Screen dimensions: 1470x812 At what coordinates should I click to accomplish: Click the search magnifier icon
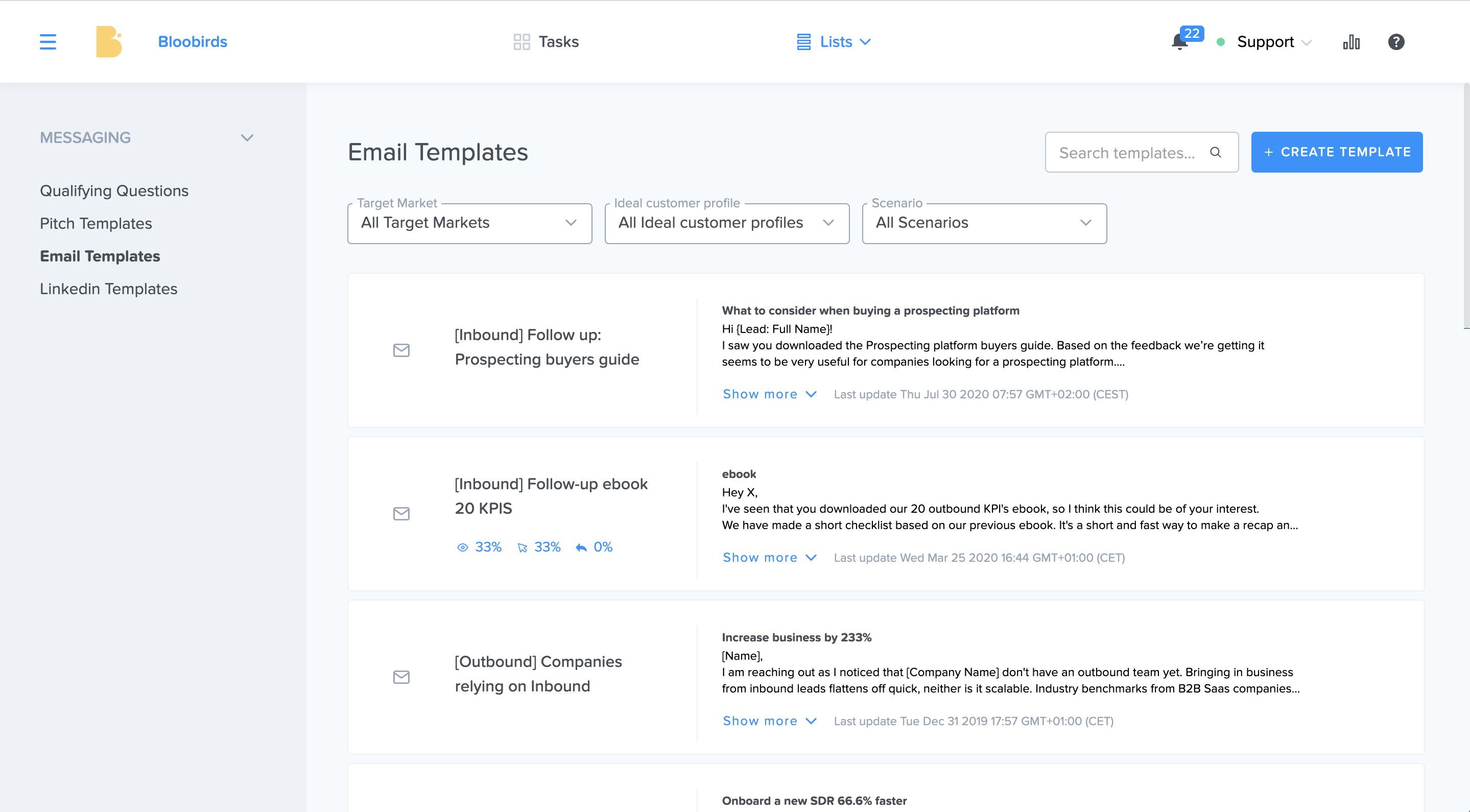[x=1216, y=152]
